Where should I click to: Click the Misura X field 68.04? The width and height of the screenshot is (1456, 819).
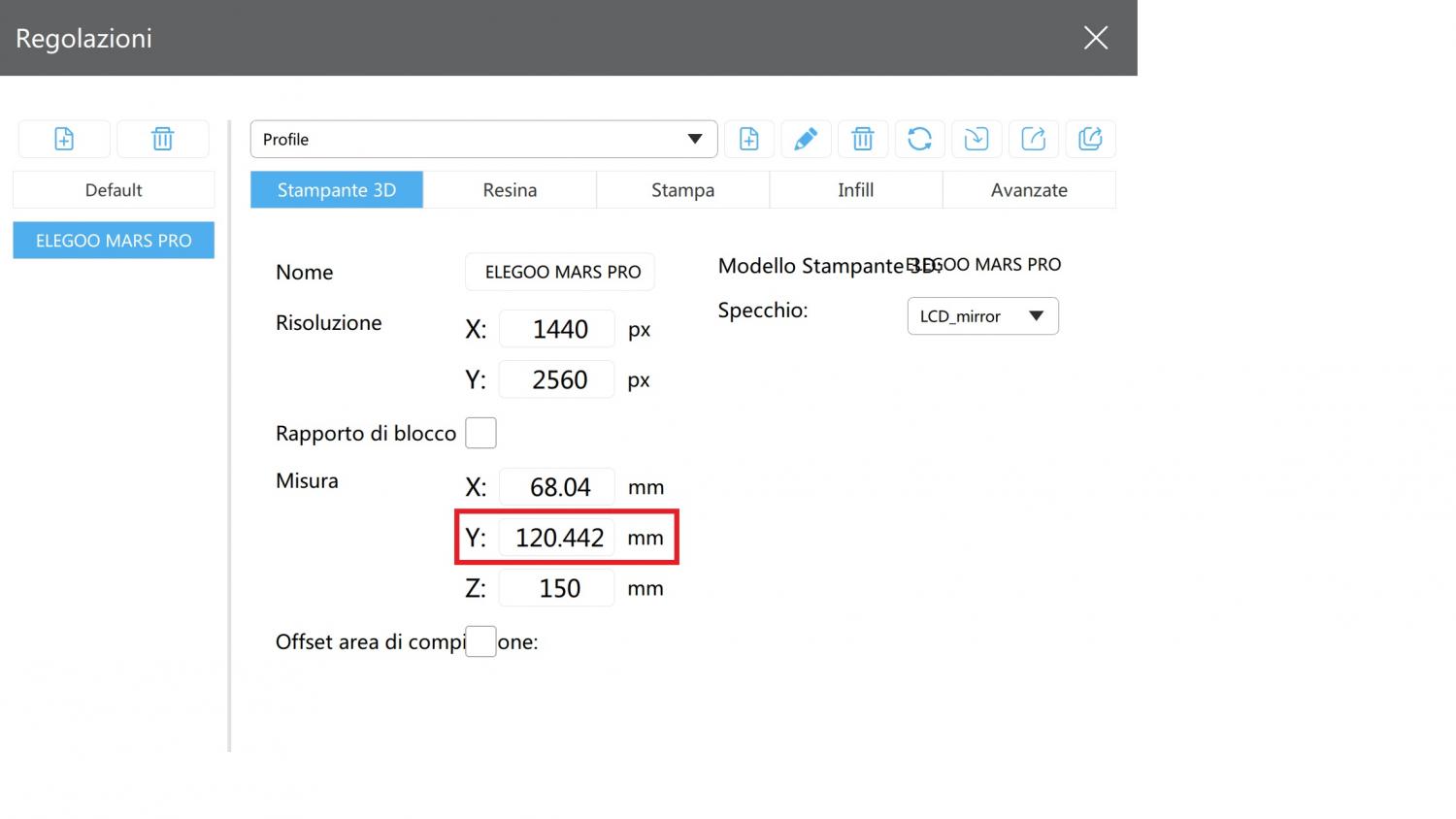[x=557, y=486]
